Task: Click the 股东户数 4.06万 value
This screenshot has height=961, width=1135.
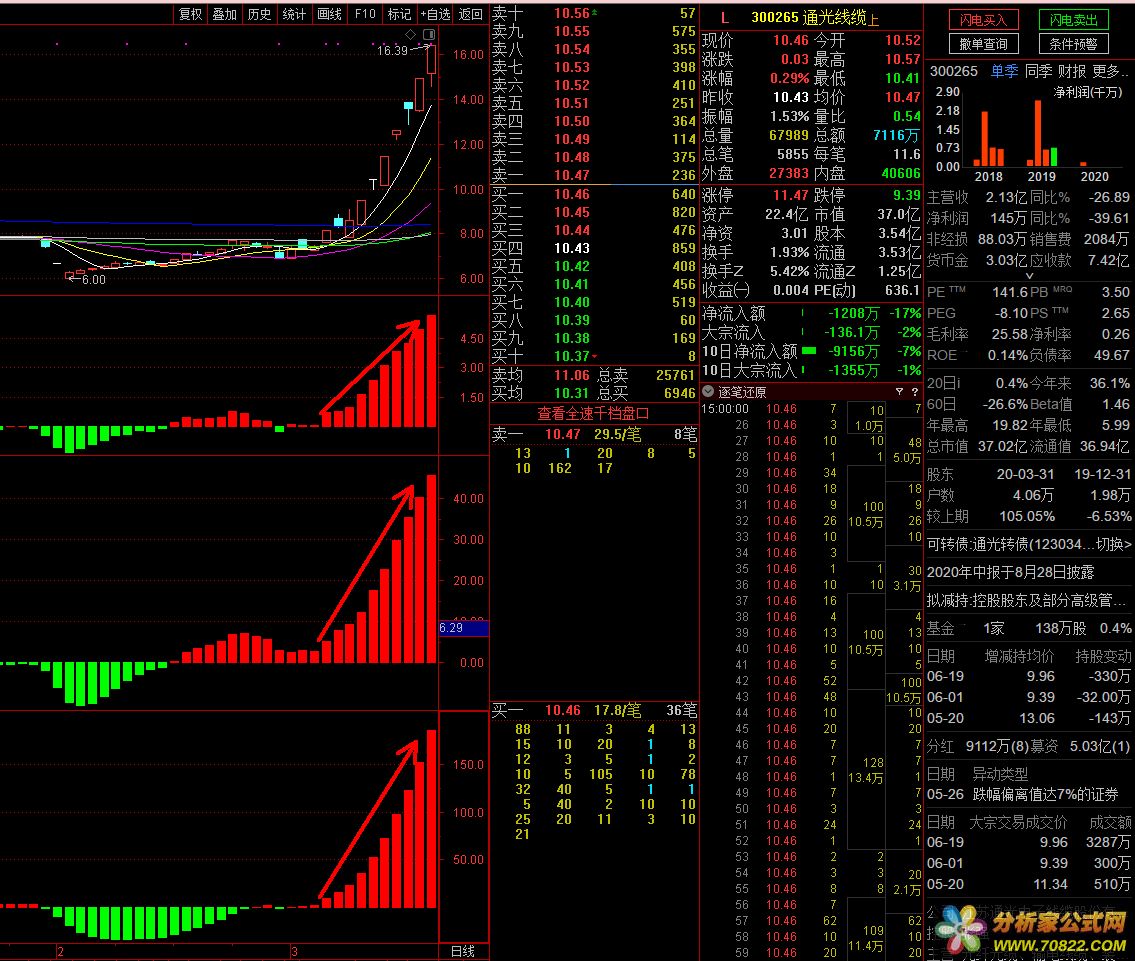Action: click(x=1033, y=496)
